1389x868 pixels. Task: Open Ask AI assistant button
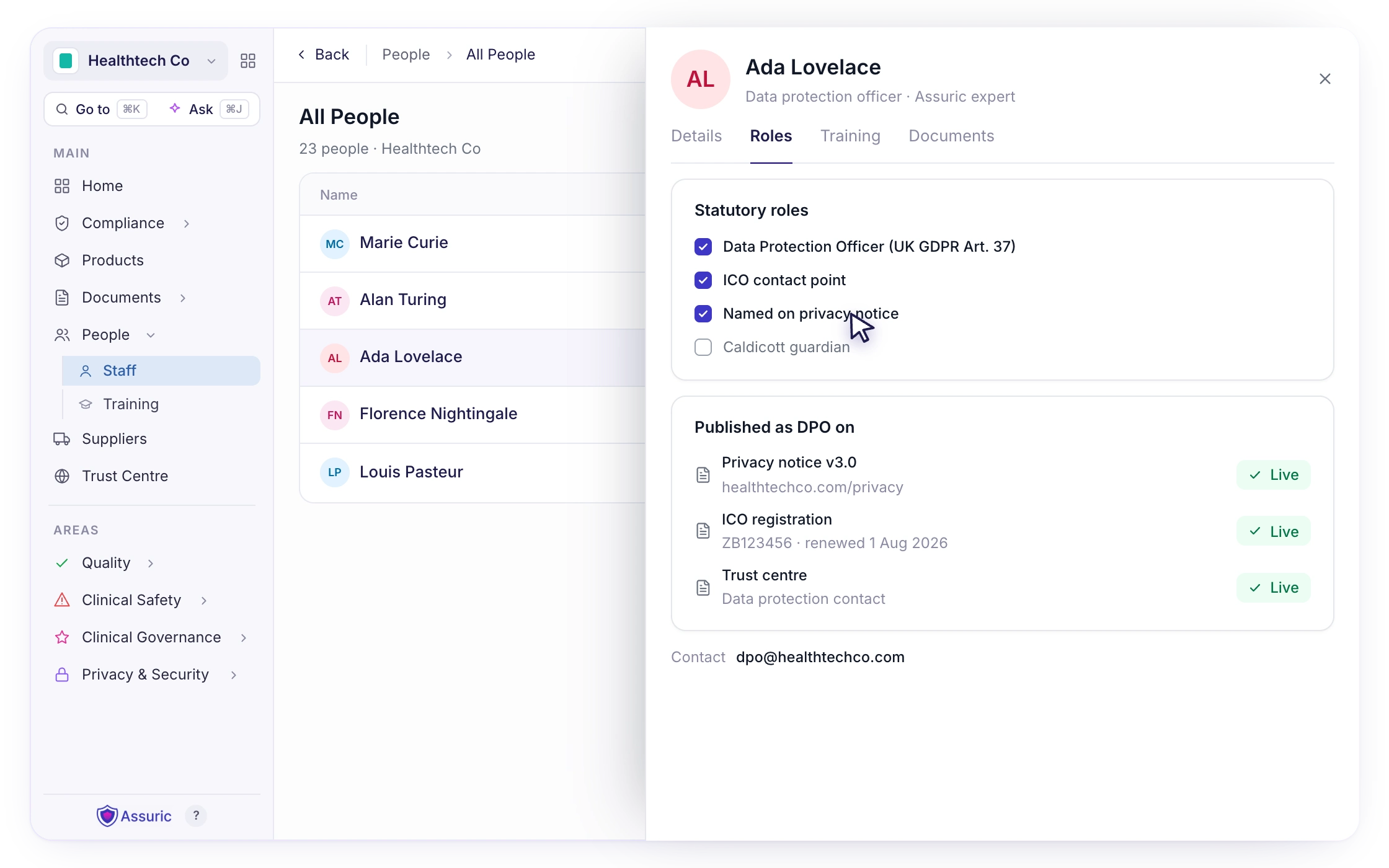pos(209,109)
